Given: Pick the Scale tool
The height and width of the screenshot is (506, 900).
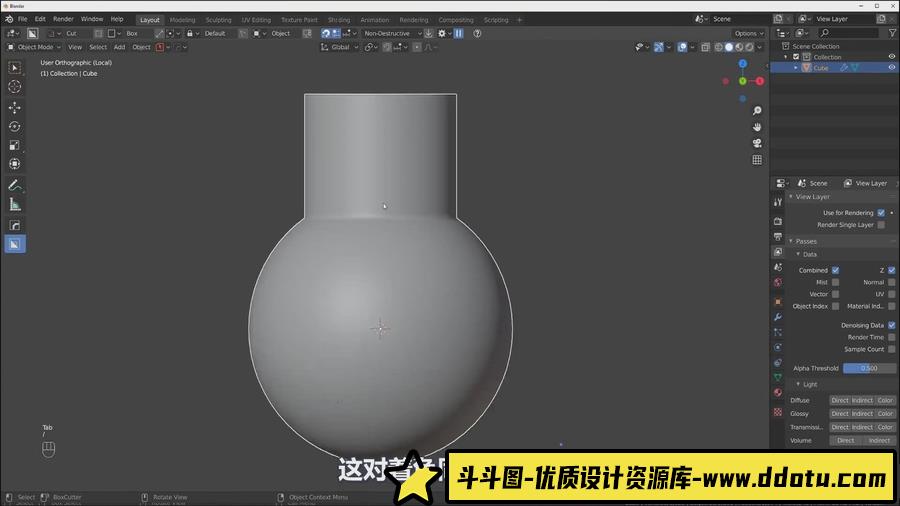Looking at the screenshot, I should (15, 145).
